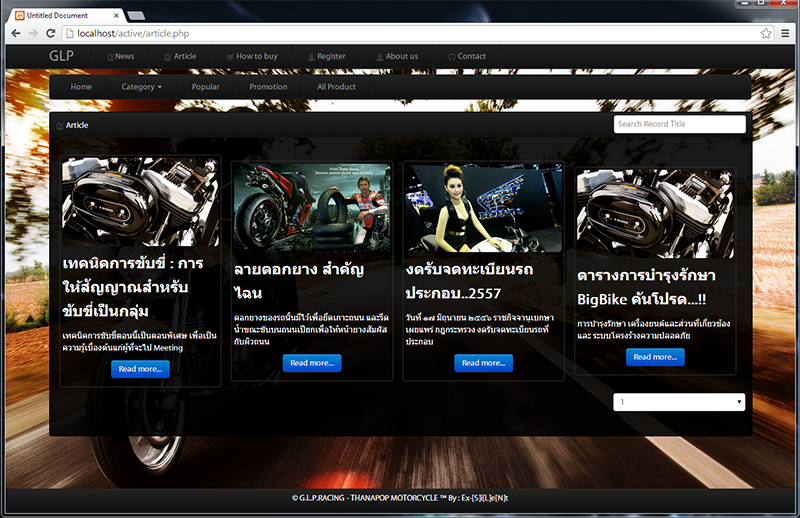Click the Search Record Title field
800x518 pixels.
pos(680,124)
